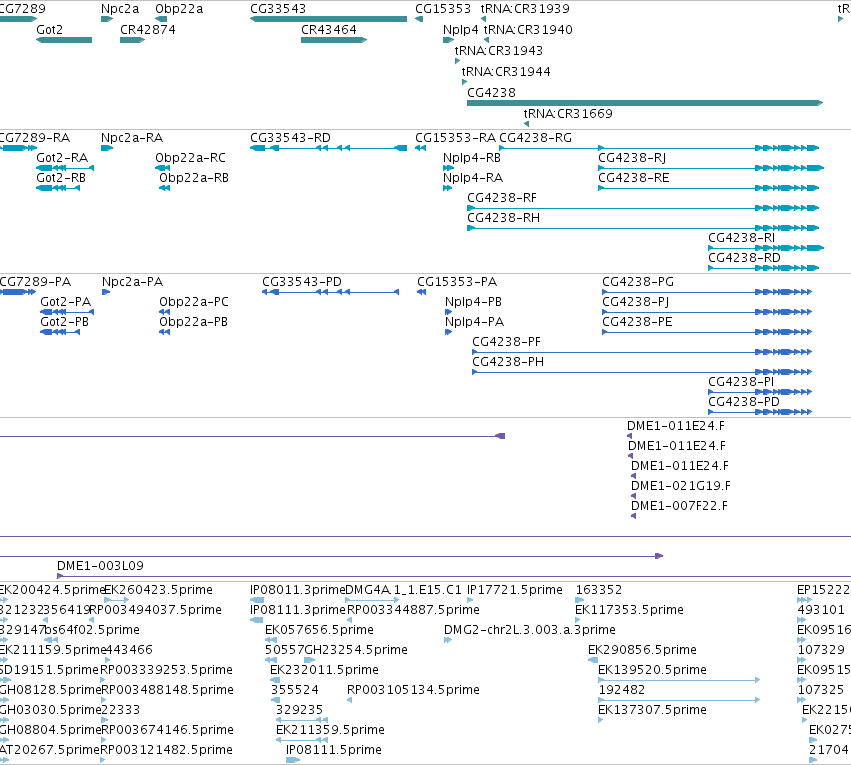The width and height of the screenshot is (851, 765).
Task: Select the tRNA:CR31940 feature label
Action: coord(528,30)
